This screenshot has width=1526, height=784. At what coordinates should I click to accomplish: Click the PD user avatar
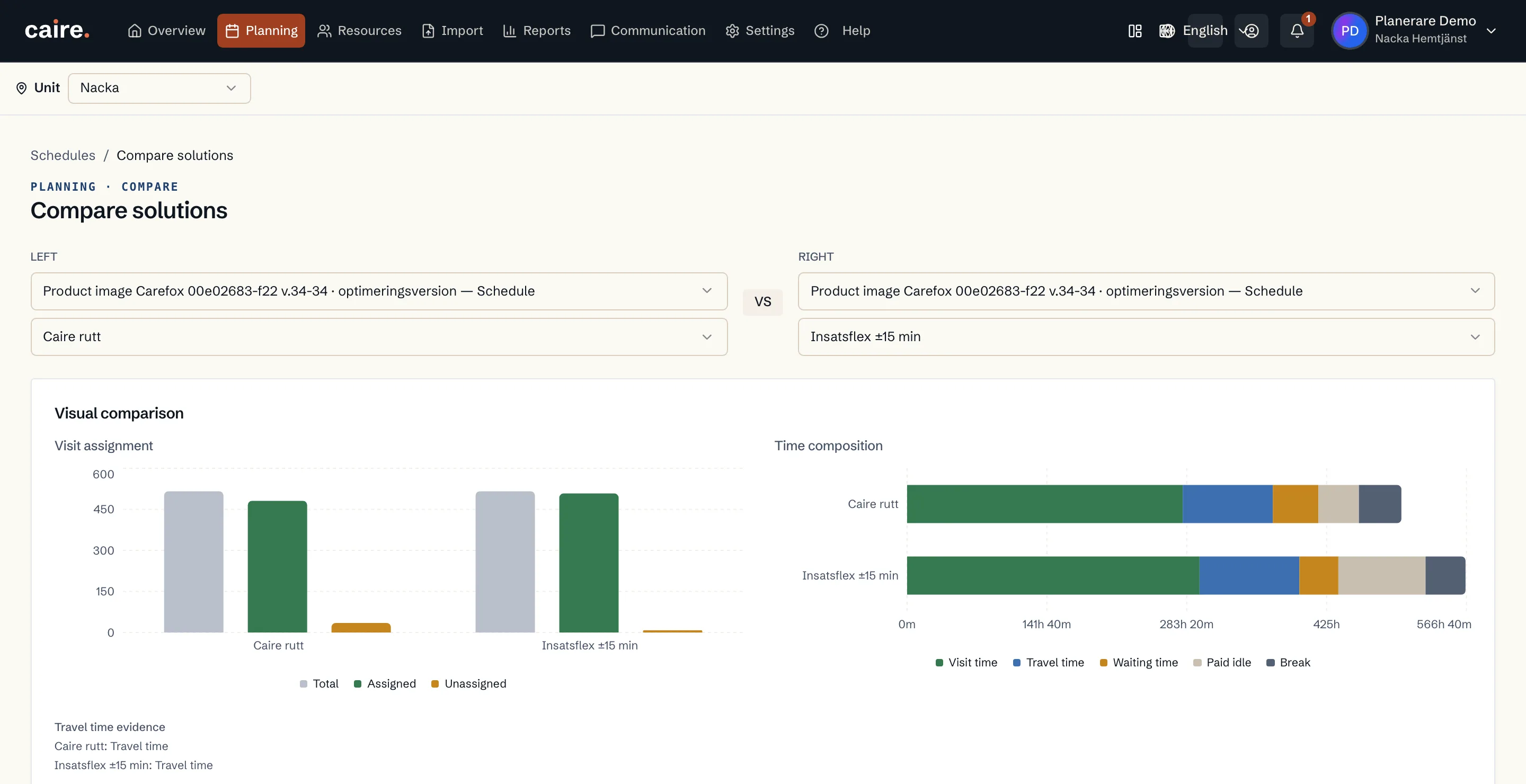pos(1349,31)
